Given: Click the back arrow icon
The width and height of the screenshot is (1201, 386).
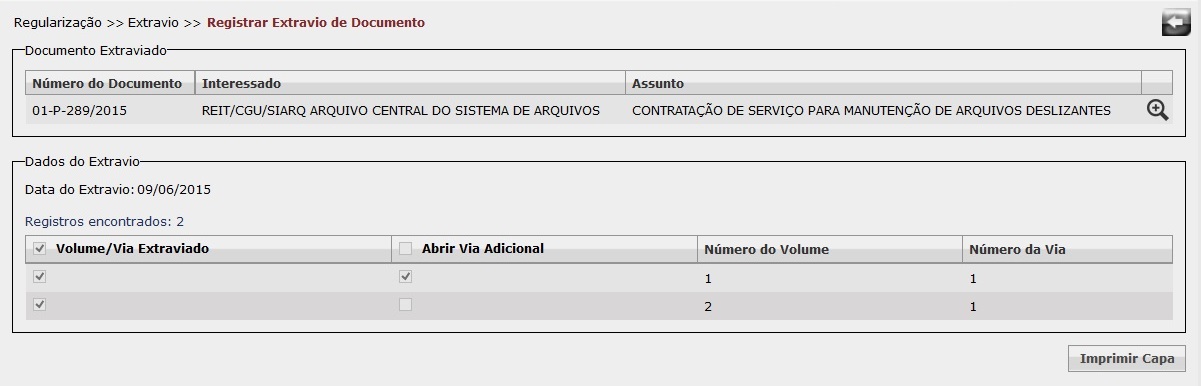Looking at the screenshot, I should tap(1176, 23).
